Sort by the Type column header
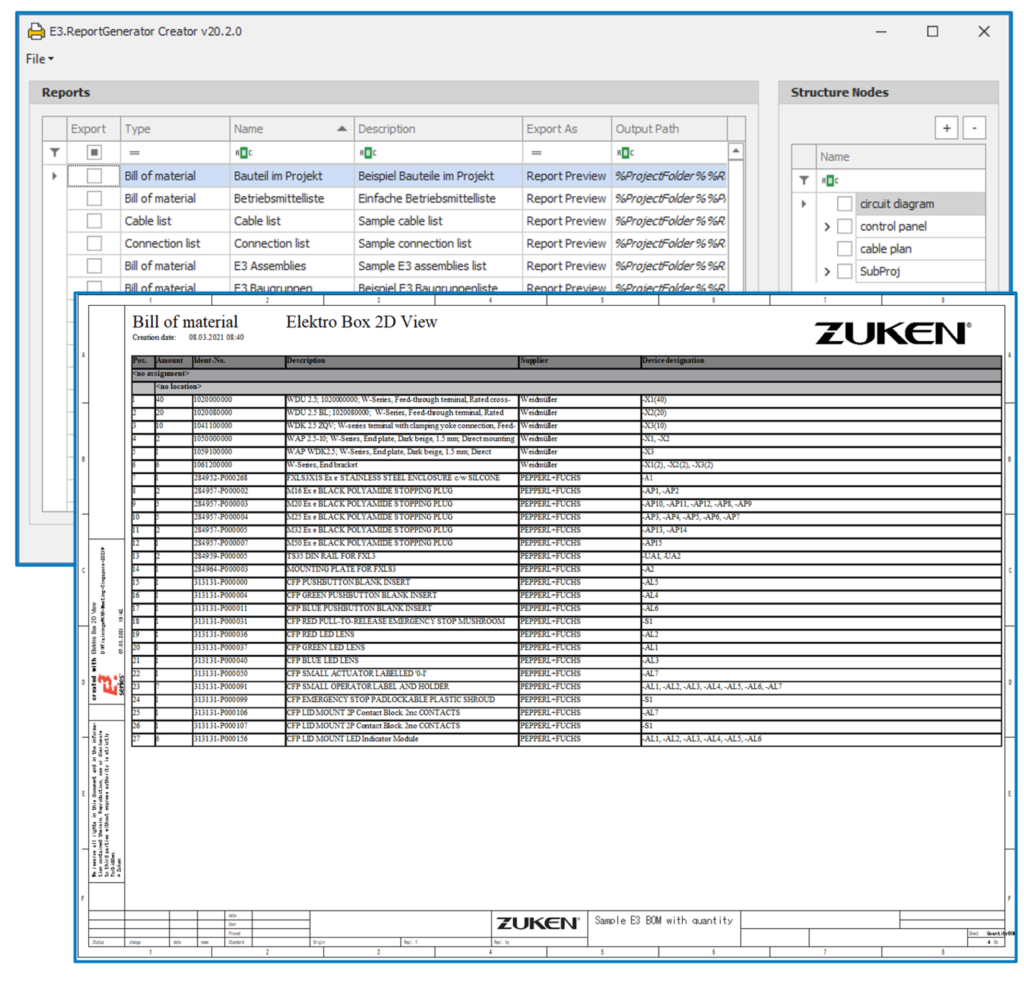The width and height of the screenshot is (1024, 983). [x=174, y=129]
